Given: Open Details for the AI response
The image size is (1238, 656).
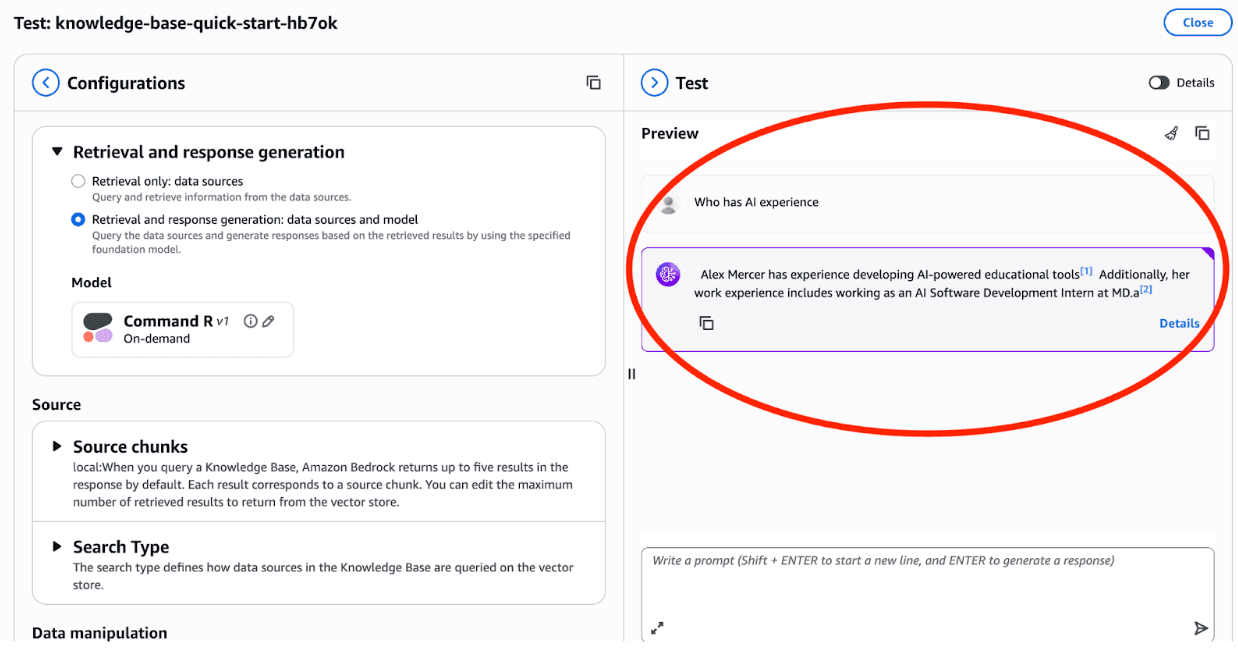Looking at the screenshot, I should [x=1179, y=323].
